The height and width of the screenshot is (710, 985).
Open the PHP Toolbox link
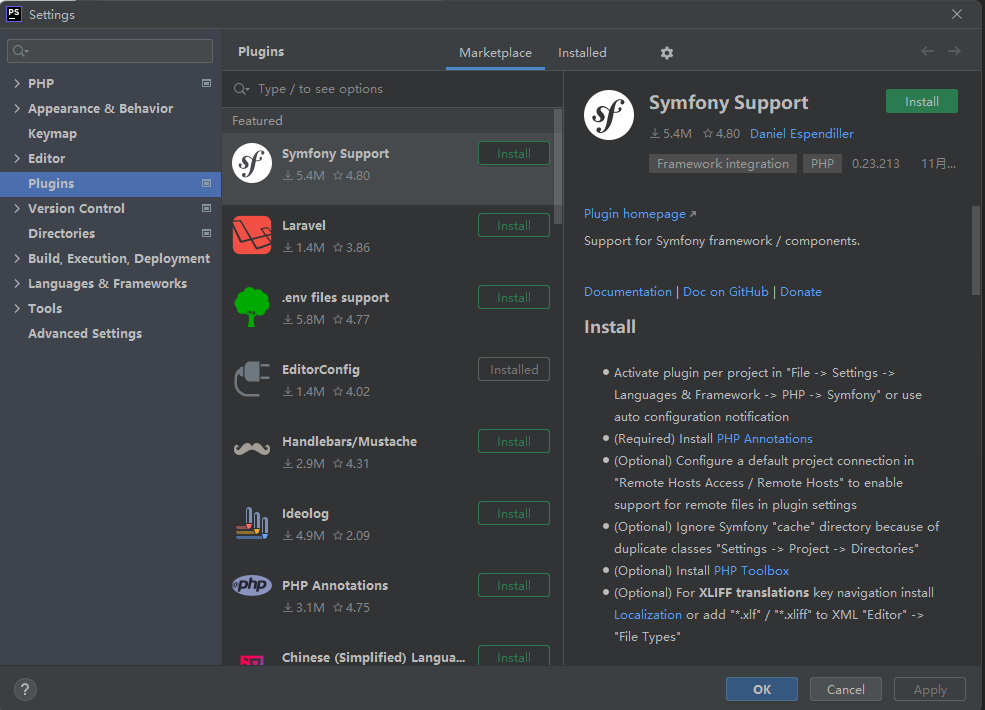(751, 571)
